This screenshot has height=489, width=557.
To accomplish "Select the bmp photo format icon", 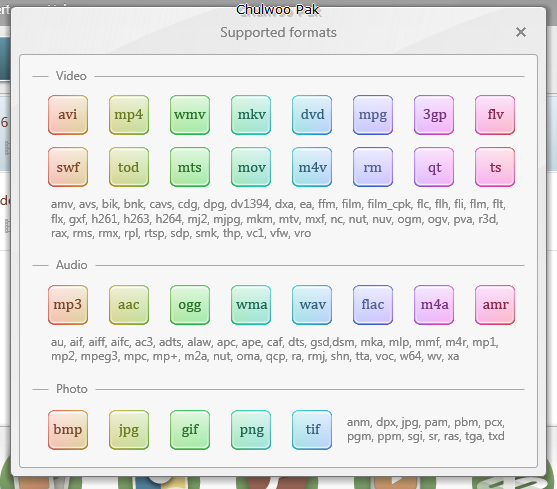I will (x=68, y=430).
